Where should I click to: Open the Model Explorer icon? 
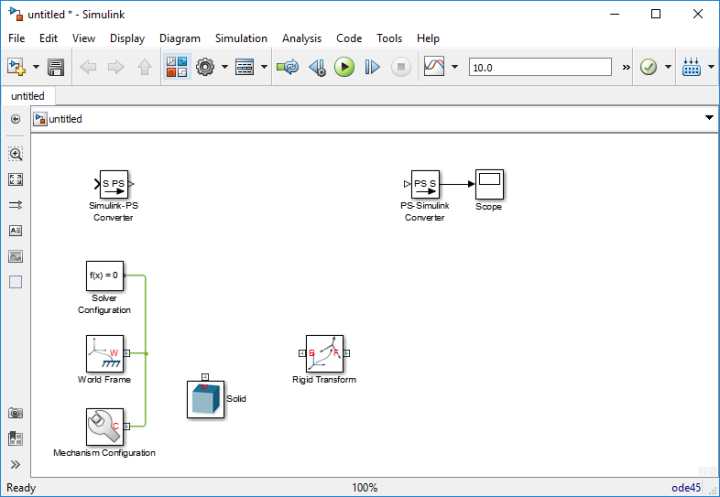244,67
